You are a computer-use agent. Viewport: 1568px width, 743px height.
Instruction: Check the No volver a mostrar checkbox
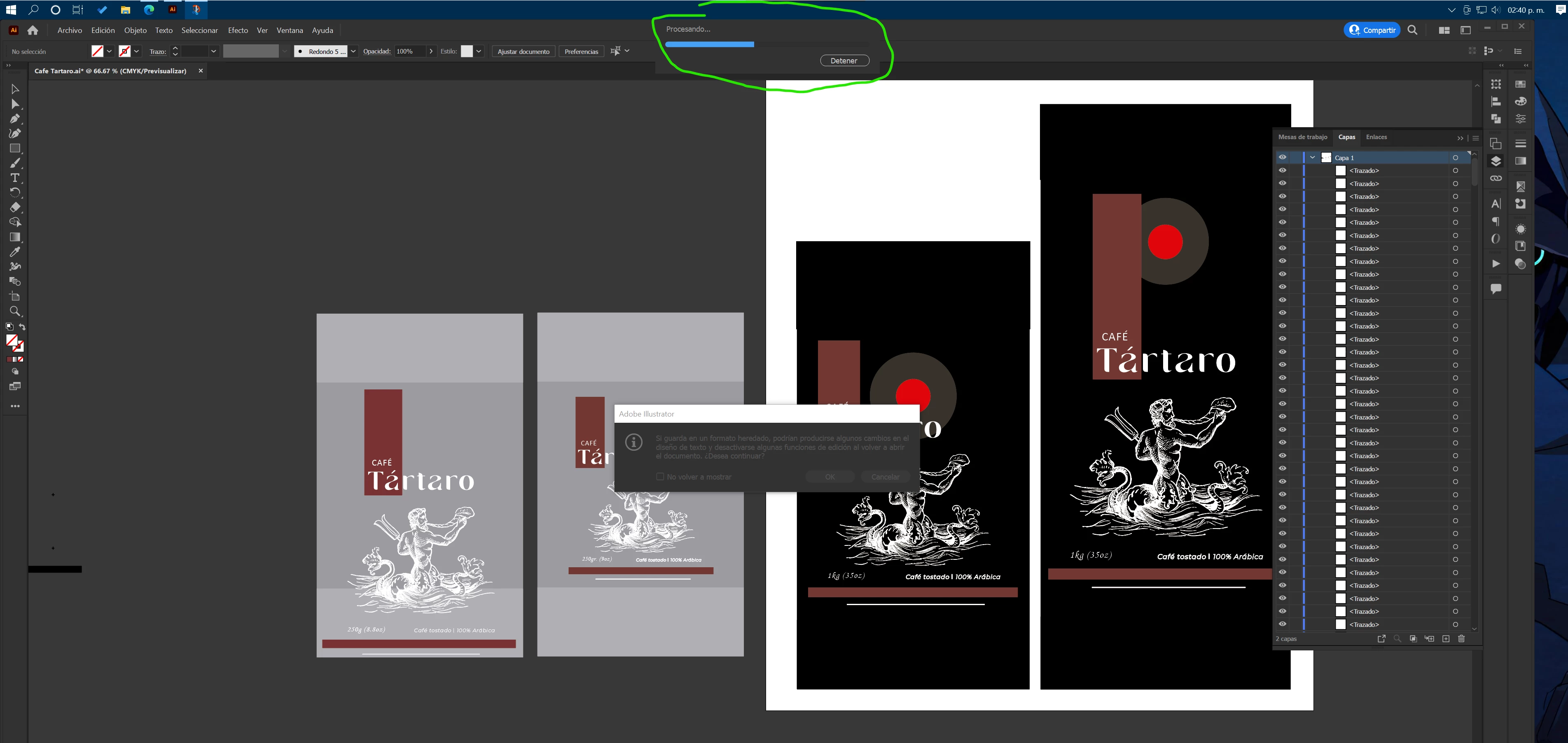coord(660,477)
